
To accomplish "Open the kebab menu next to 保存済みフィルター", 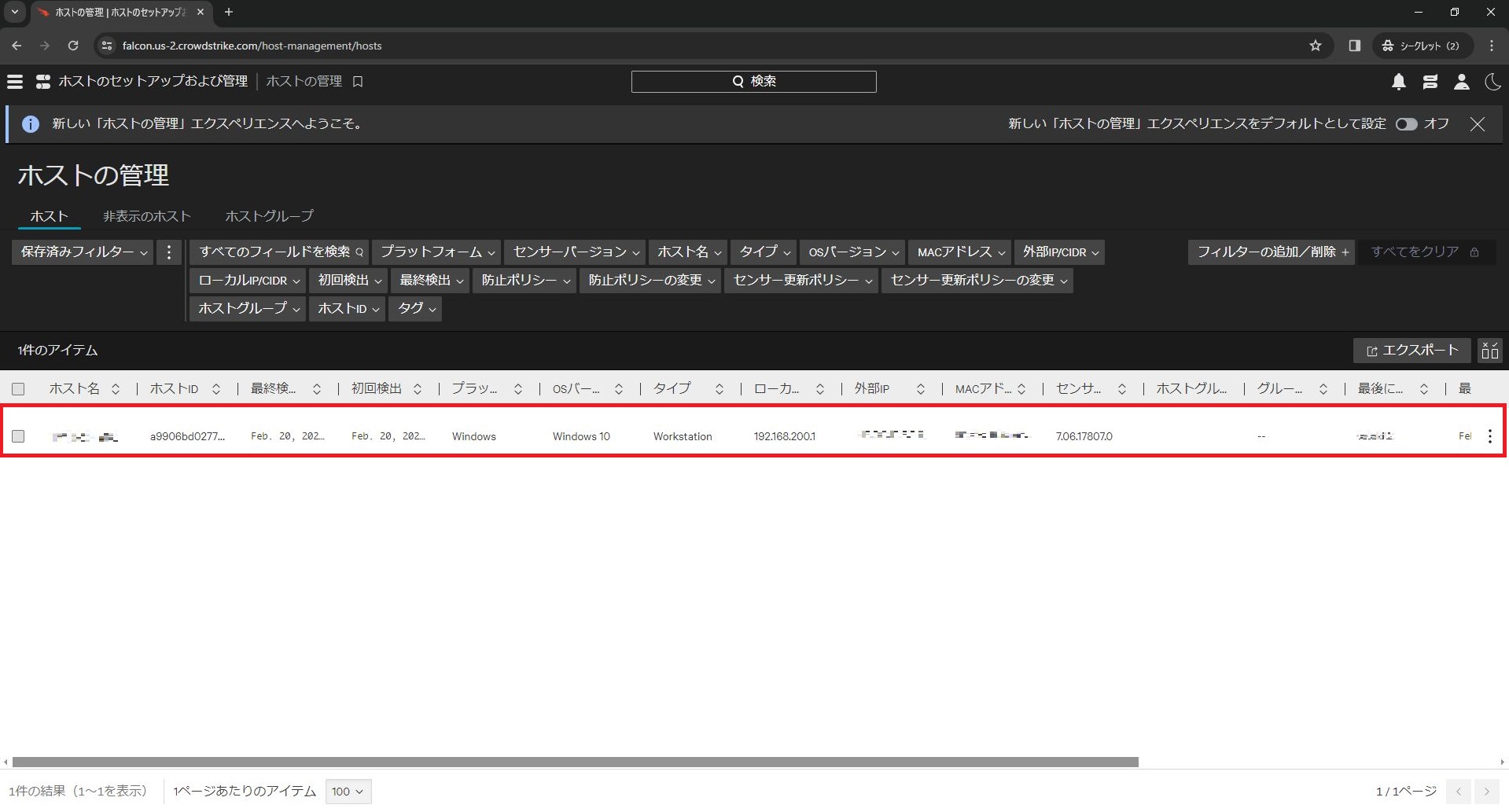I will [x=168, y=252].
